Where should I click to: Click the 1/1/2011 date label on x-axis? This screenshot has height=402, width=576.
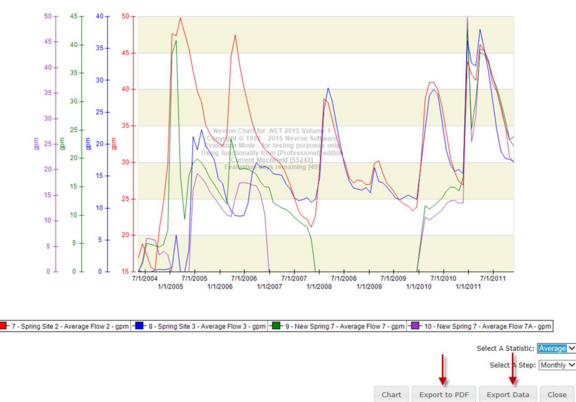coord(468,286)
